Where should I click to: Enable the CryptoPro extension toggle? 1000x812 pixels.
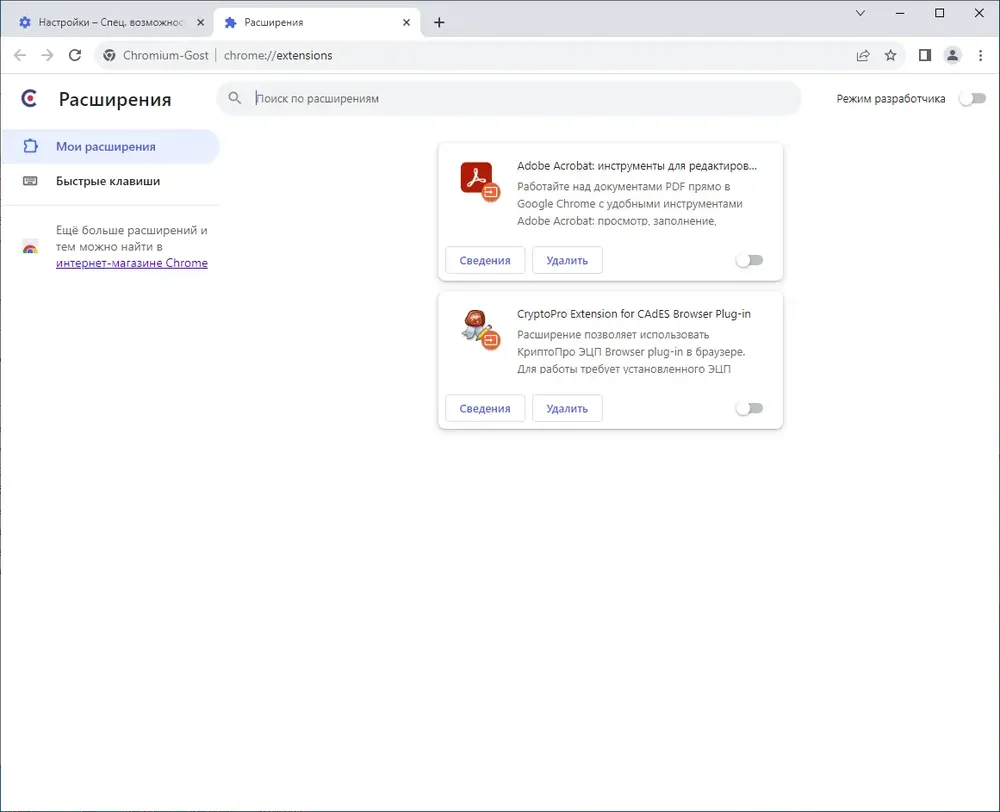(749, 408)
